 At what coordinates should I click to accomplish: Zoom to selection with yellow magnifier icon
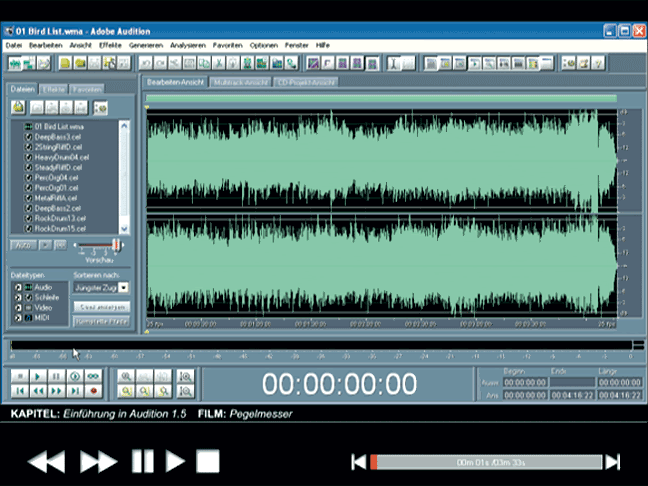pos(126,391)
